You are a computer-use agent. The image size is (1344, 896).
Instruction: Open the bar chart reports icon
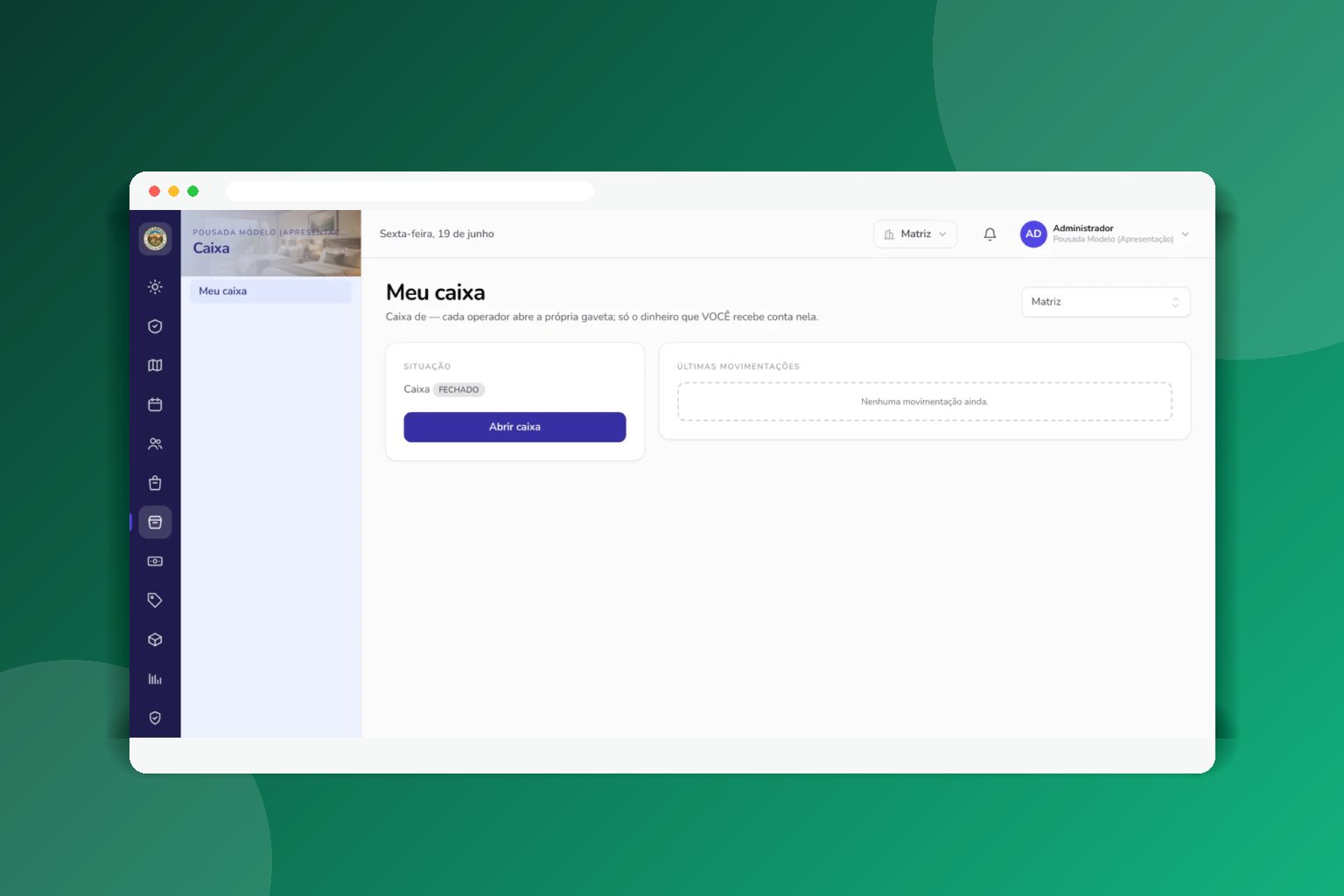click(155, 679)
